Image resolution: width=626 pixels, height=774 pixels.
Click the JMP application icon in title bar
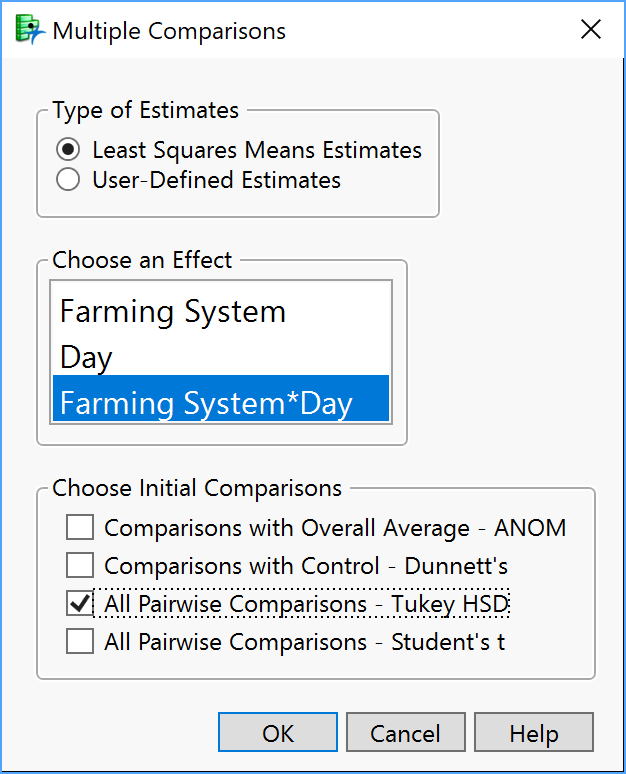pyautogui.click(x=30, y=30)
